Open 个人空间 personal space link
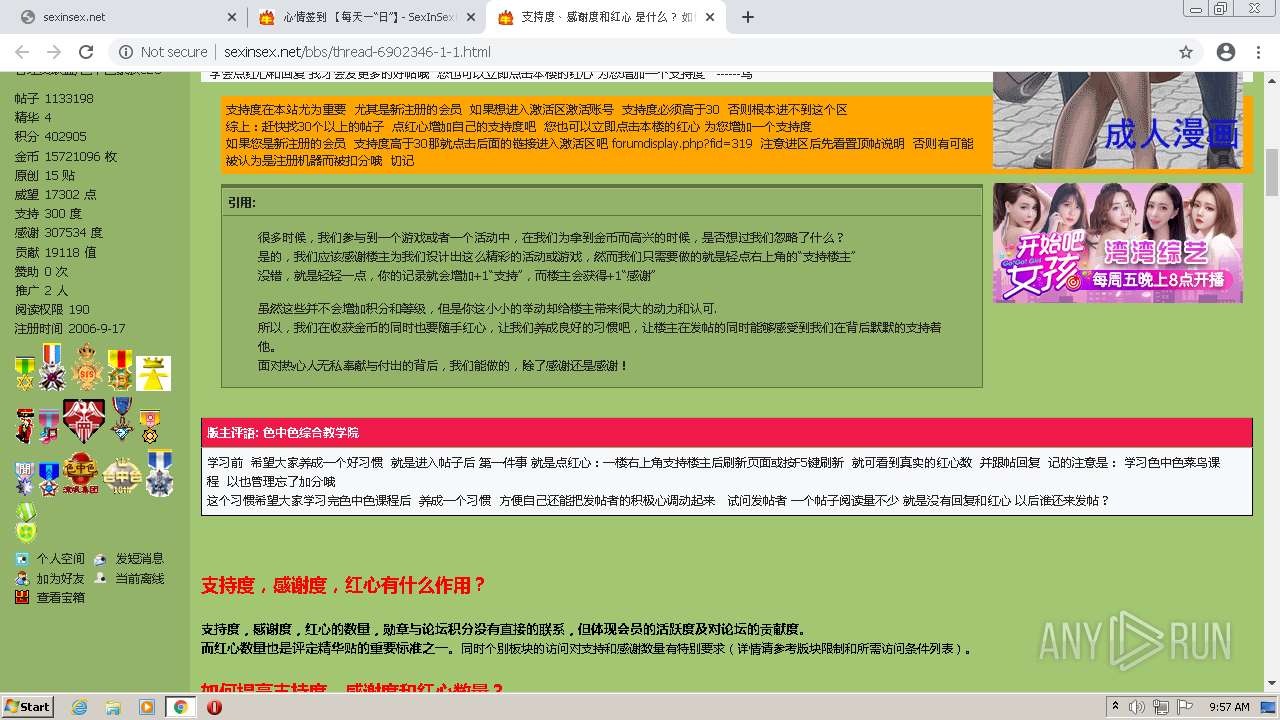The height and width of the screenshot is (720, 1280). (60, 559)
